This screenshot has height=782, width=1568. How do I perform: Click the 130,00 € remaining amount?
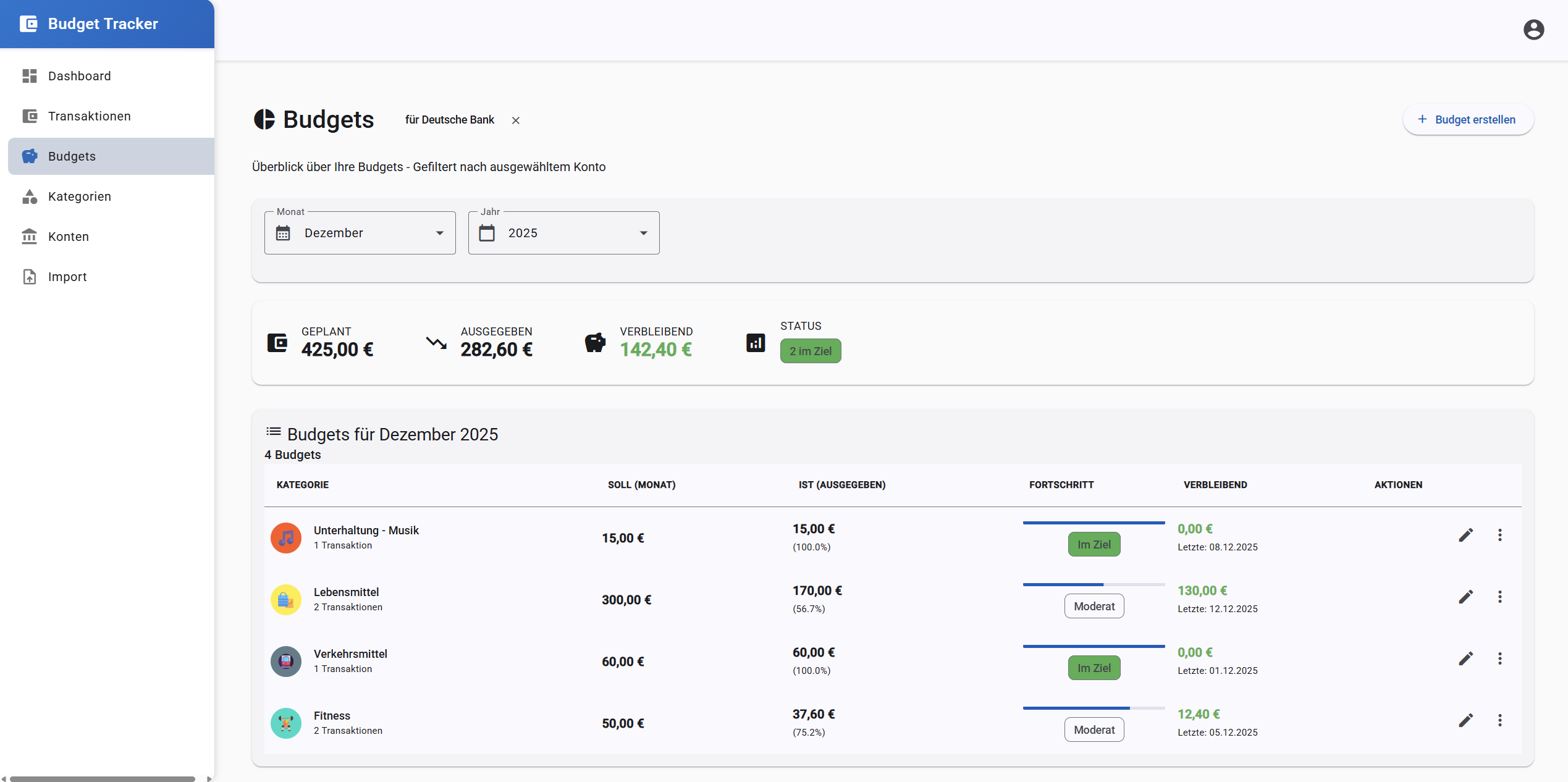[x=1202, y=591]
